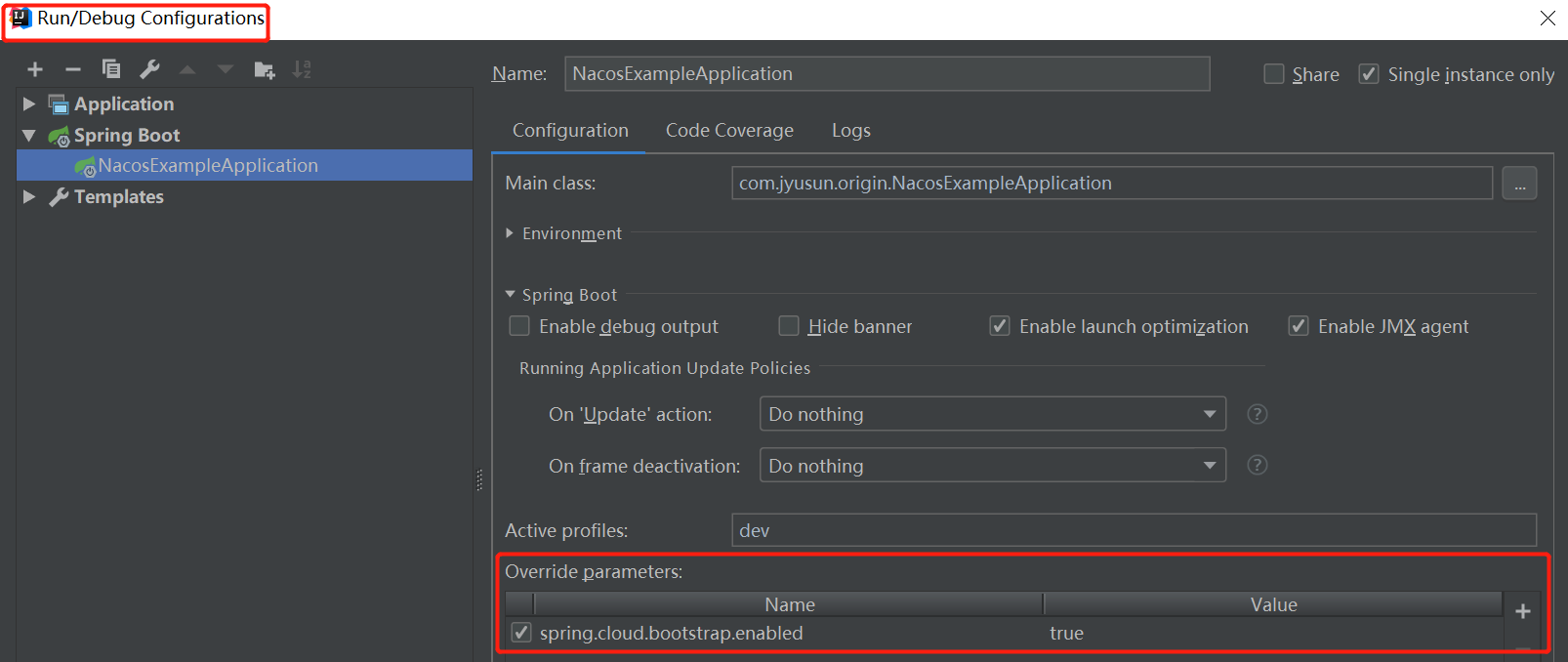Expand the Templates tree node
Screen dimensions: 1568x662
(x=29, y=196)
